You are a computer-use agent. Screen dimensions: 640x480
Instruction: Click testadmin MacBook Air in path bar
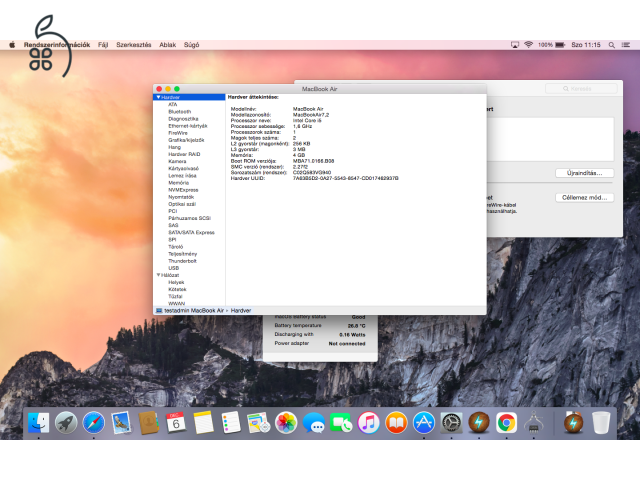point(194,311)
